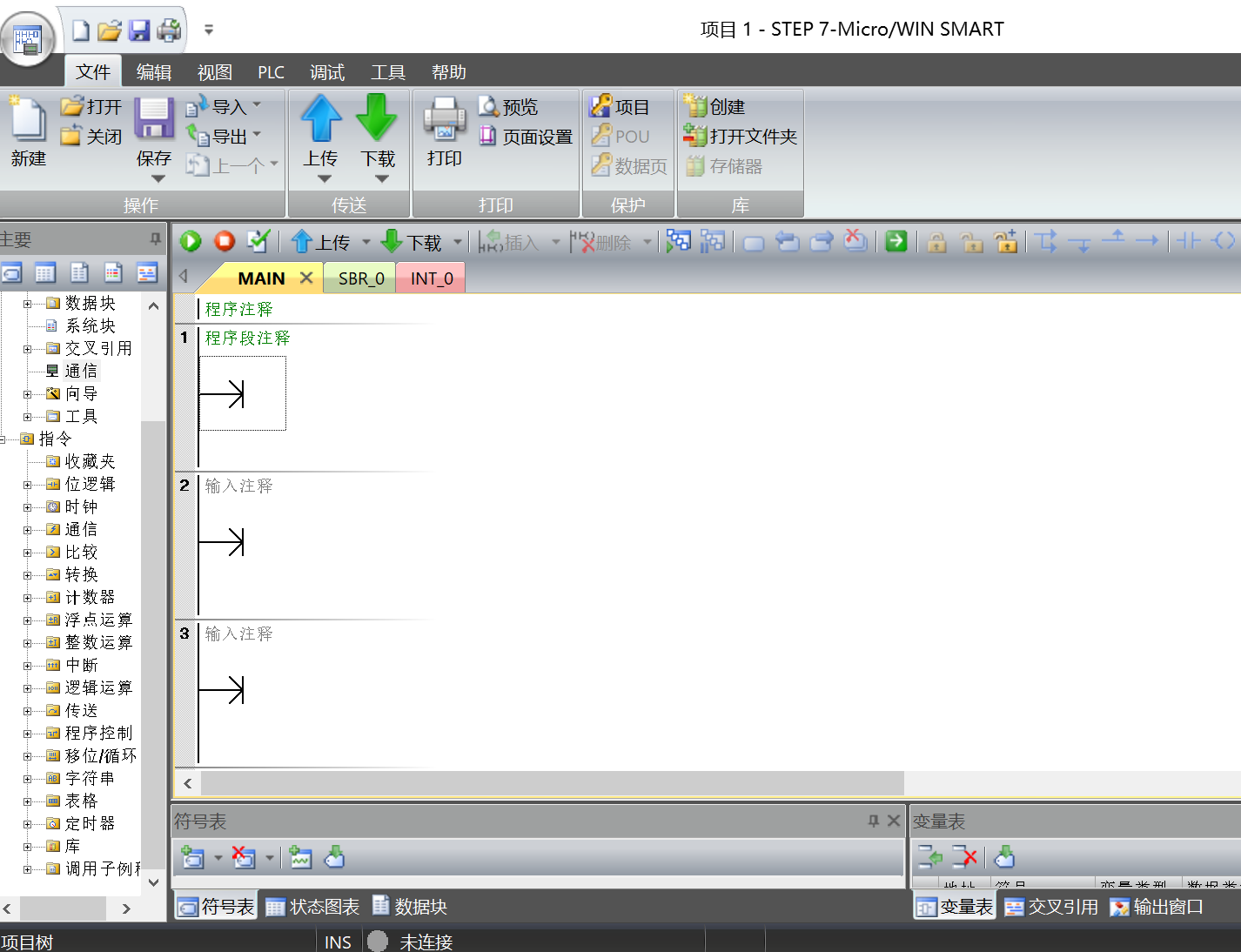Screen dimensions: 1241x952
Task: Click the quick access open folder icon
Action: click(110, 30)
